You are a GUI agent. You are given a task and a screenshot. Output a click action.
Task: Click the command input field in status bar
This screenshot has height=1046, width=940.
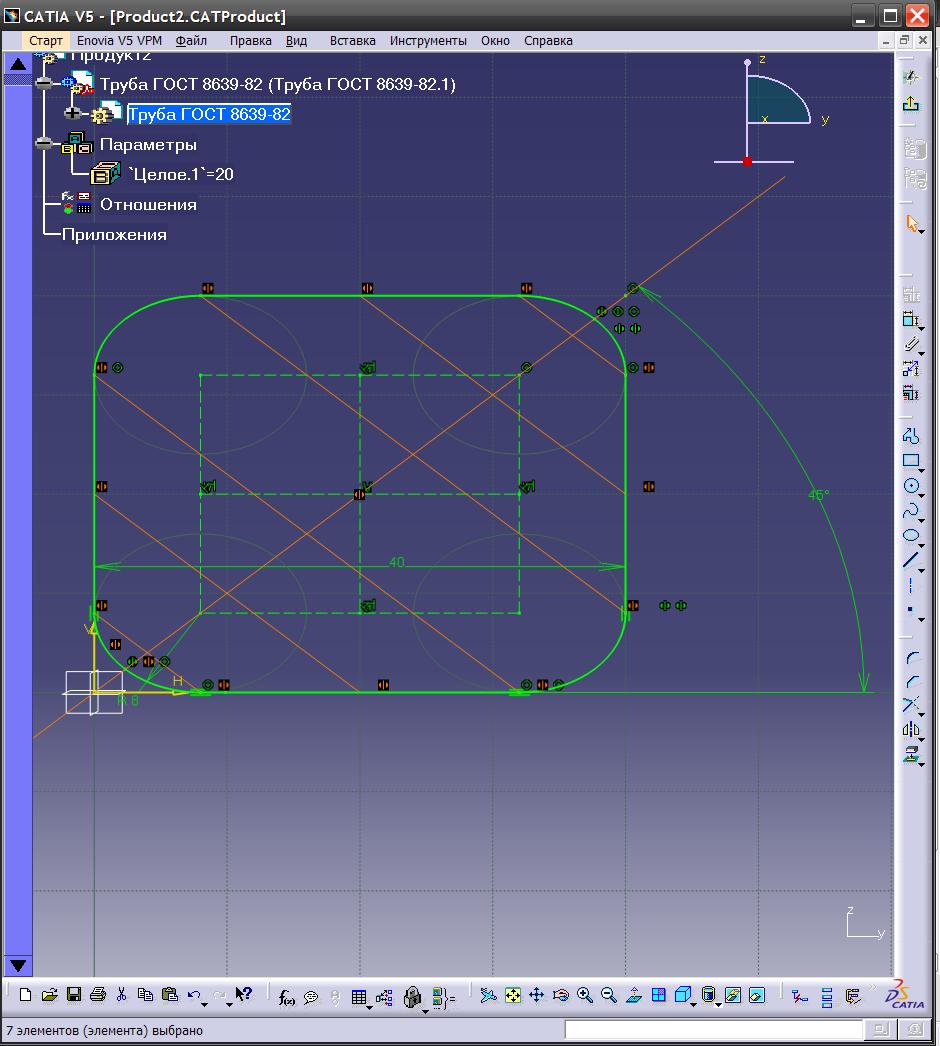[713, 1029]
